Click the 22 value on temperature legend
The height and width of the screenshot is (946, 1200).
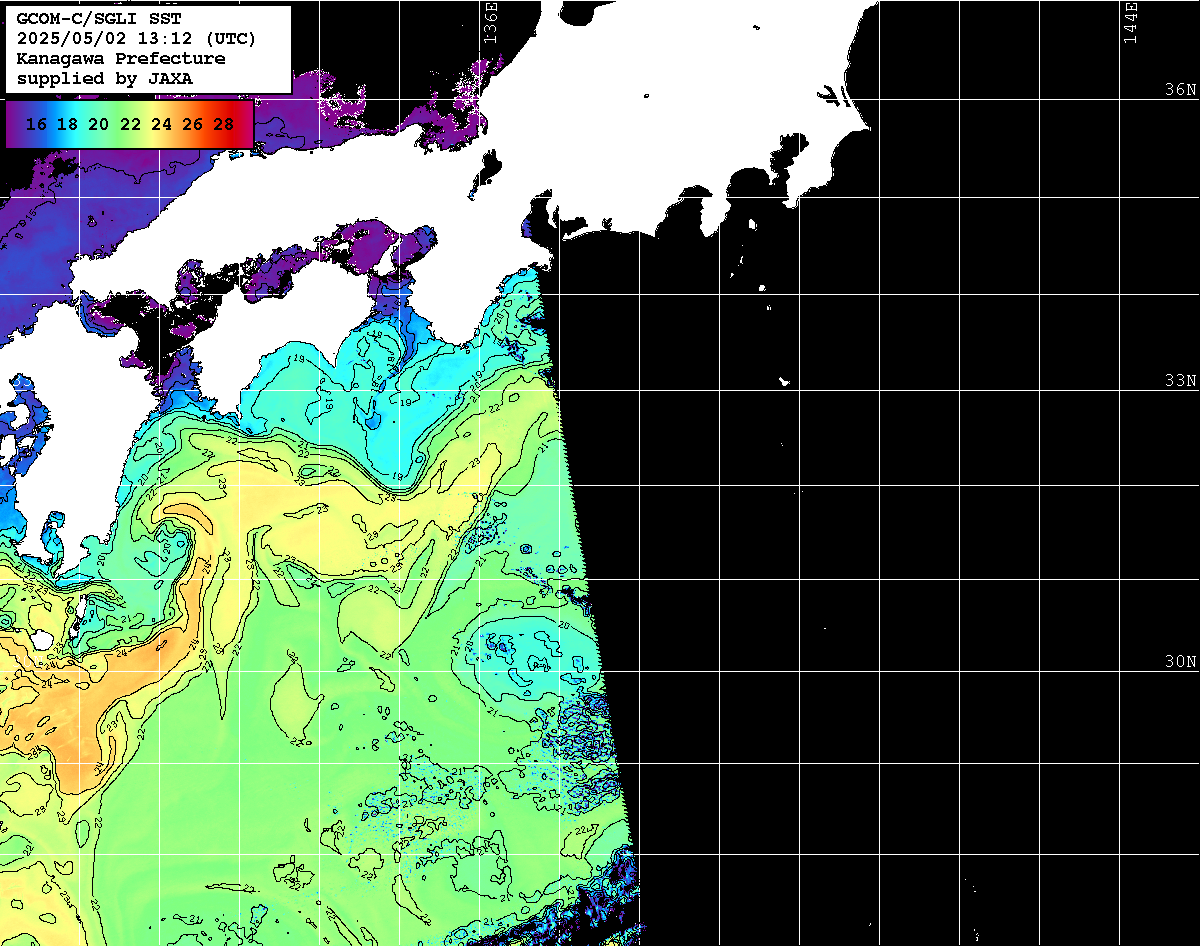point(130,124)
